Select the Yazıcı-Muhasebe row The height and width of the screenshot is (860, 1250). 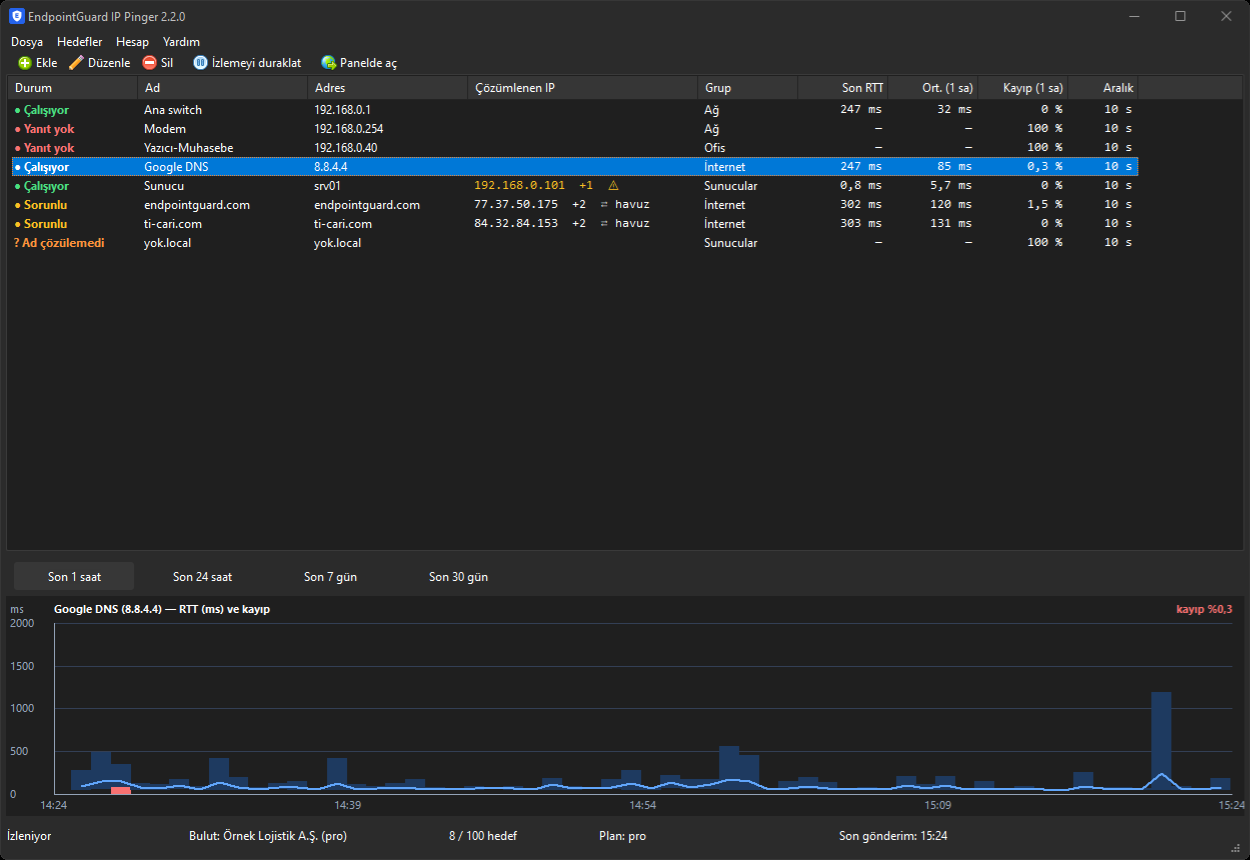tap(573, 148)
